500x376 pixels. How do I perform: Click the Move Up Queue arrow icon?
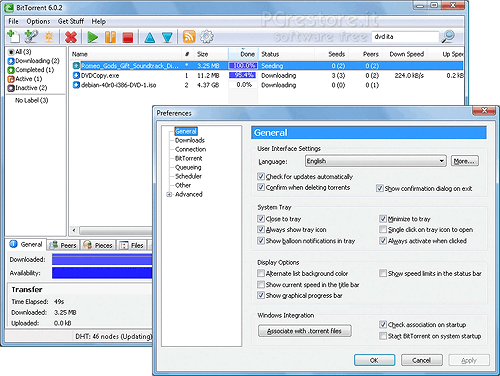pos(150,37)
